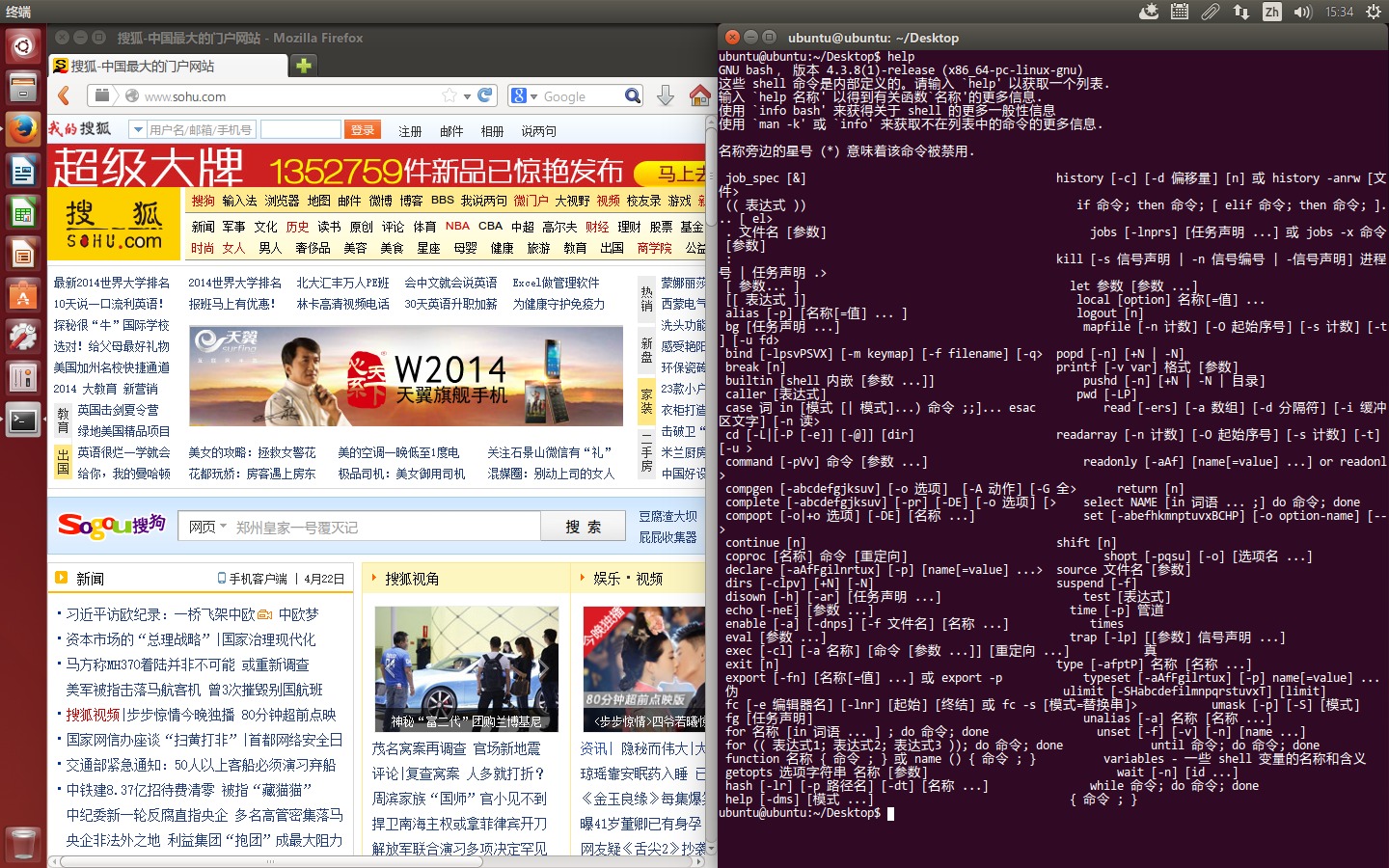
Task: Click the 搜狐视角 car show thumbnail
Action: point(466,668)
